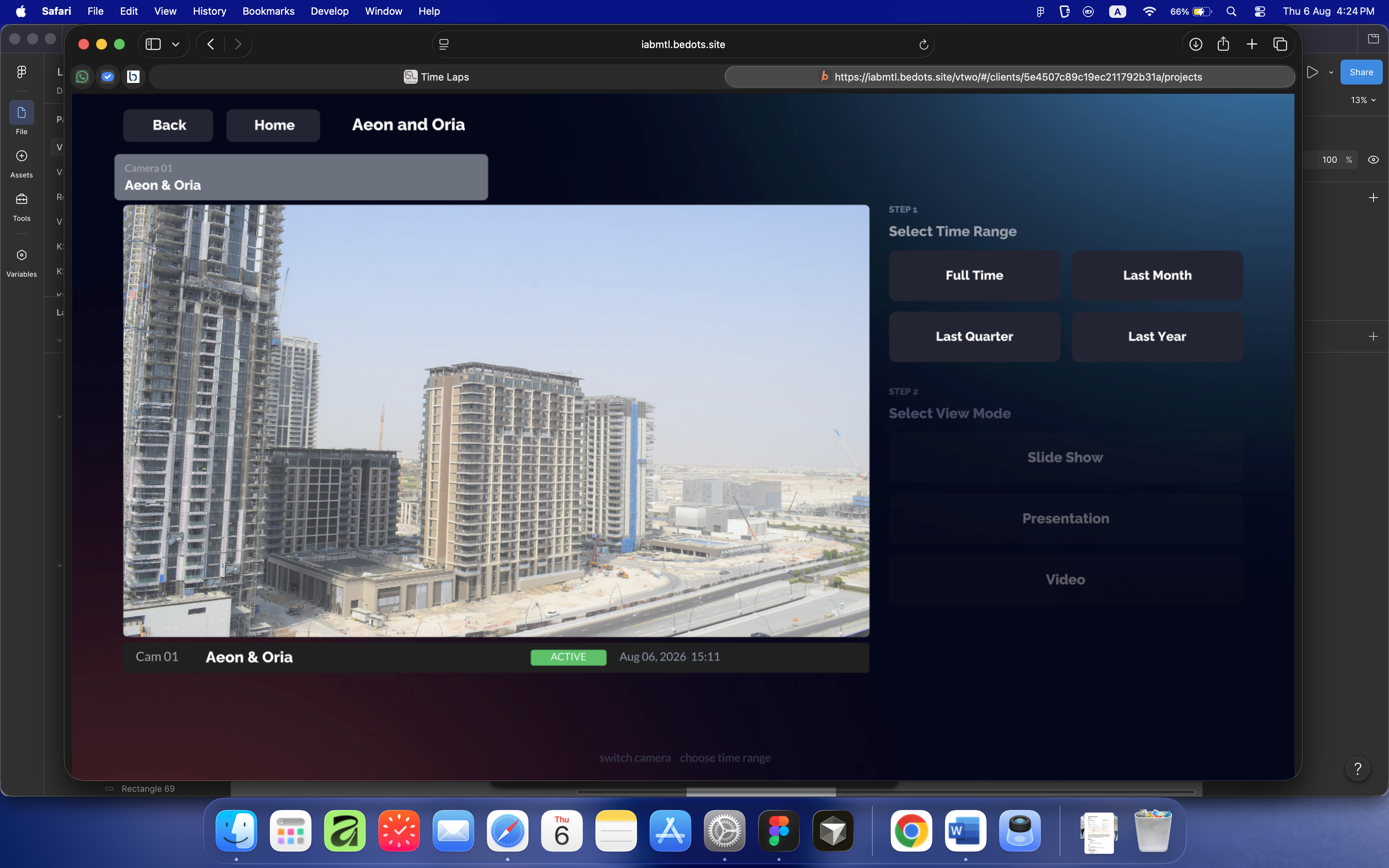Click 'switch camera' text at bottom
1389x868 pixels.
click(635, 758)
